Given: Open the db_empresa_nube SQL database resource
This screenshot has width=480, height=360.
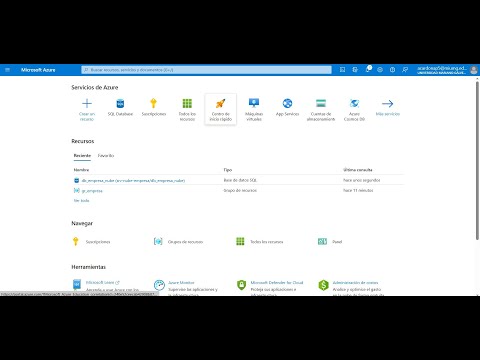Looking at the screenshot, I should [133, 180].
